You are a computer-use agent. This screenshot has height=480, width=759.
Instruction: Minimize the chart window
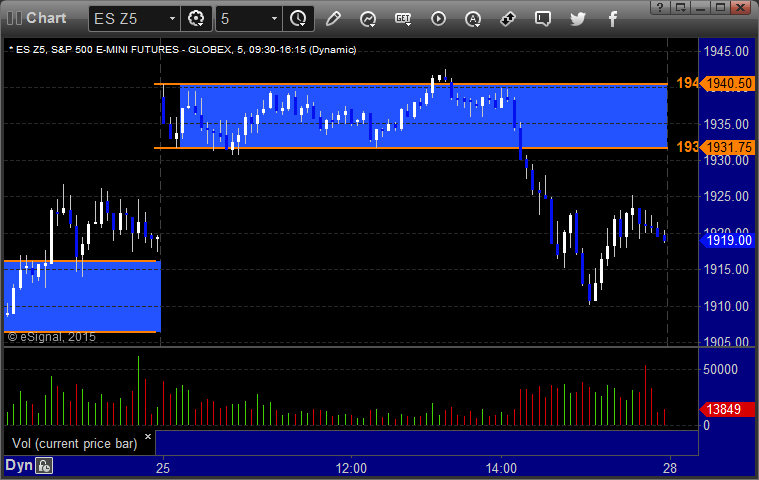(700, 7)
